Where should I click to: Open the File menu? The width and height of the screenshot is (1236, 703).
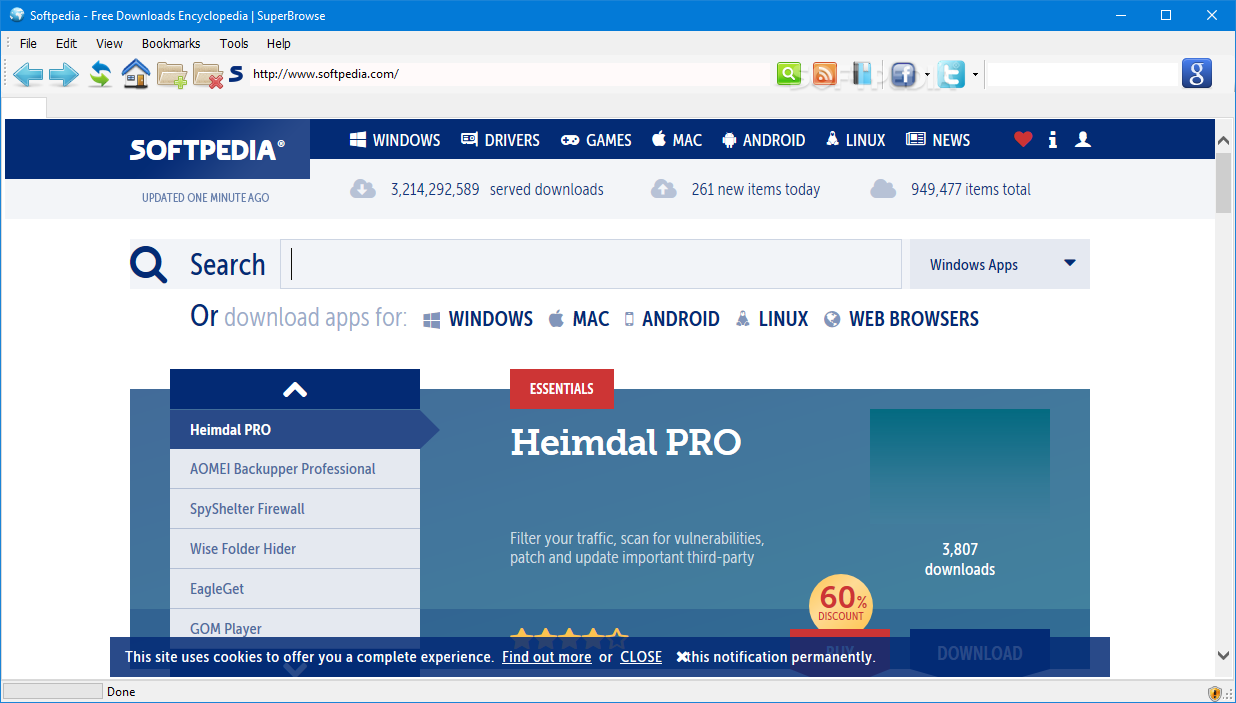pyautogui.click(x=28, y=43)
